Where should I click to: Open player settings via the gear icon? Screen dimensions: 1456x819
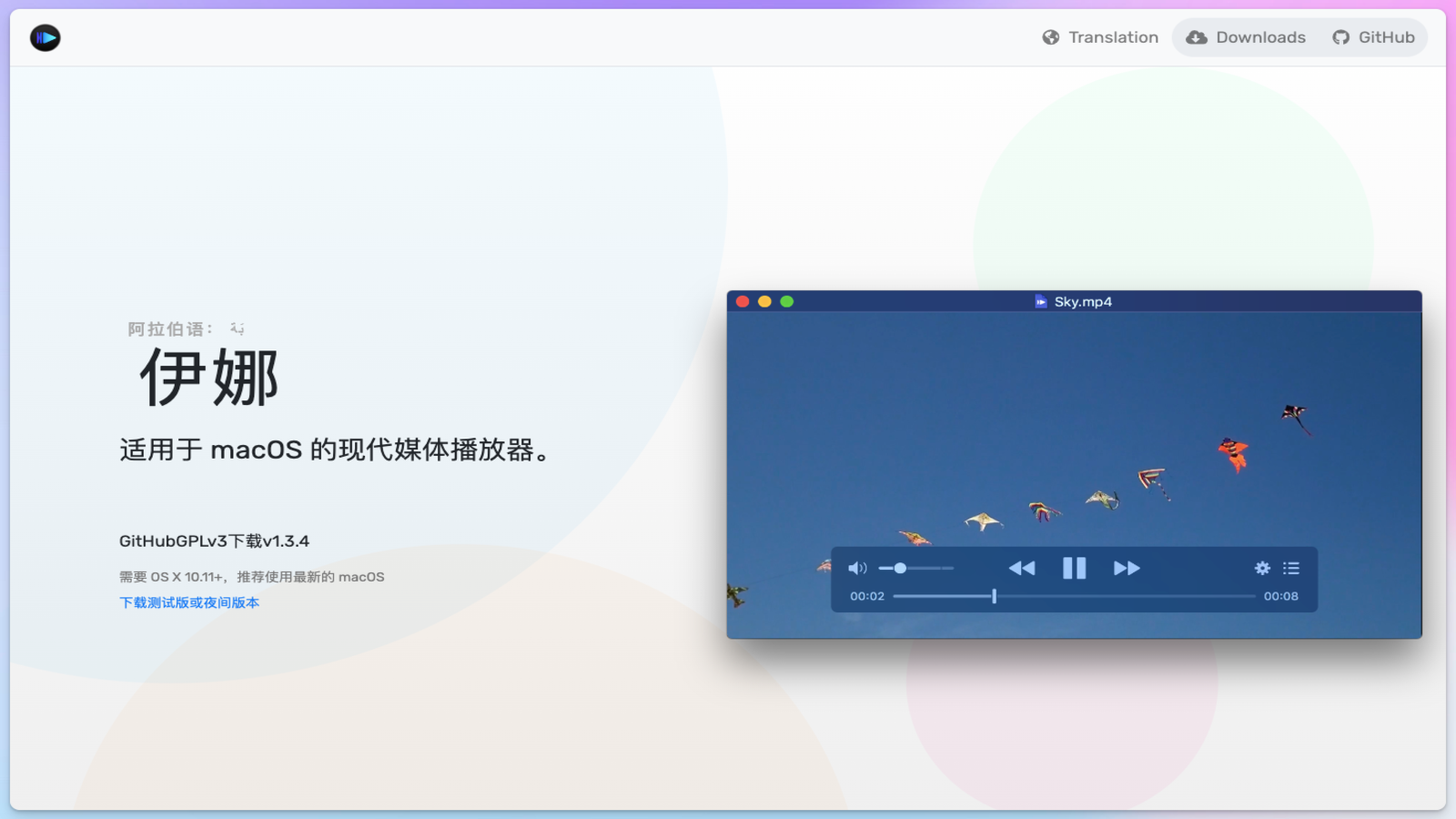(1262, 569)
